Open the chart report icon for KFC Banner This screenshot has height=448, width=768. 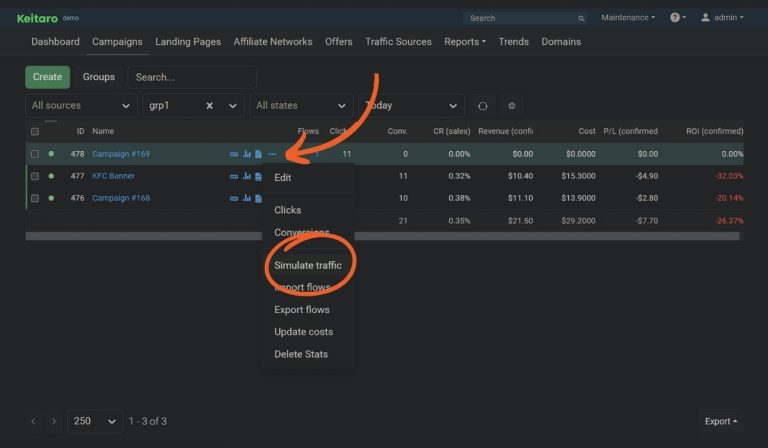[x=246, y=176]
